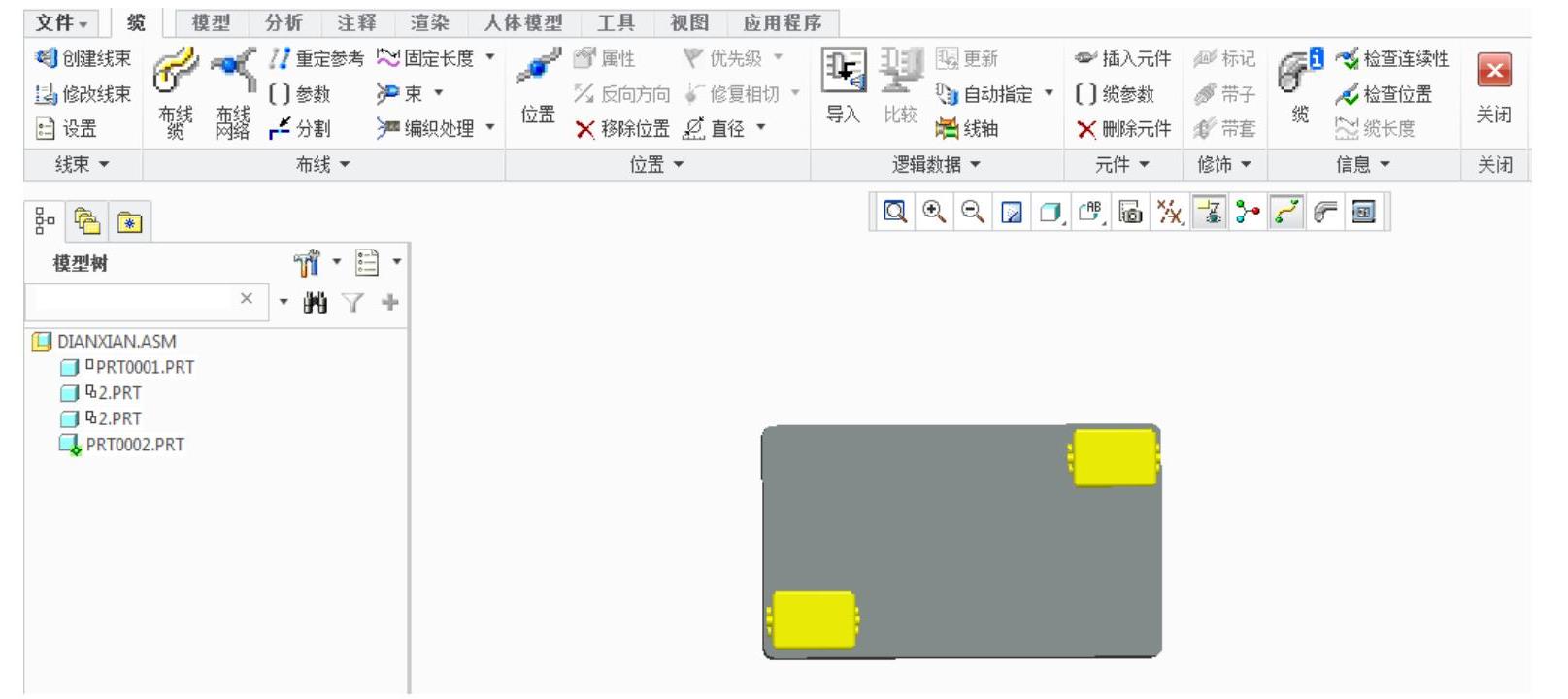Open Cable Parameters (缆参数)

1115,94
